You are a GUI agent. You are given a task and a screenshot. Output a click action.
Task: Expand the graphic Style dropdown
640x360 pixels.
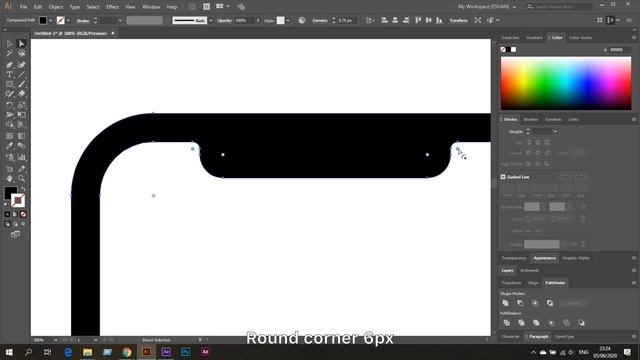pyautogui.click(x=288, y=20)
